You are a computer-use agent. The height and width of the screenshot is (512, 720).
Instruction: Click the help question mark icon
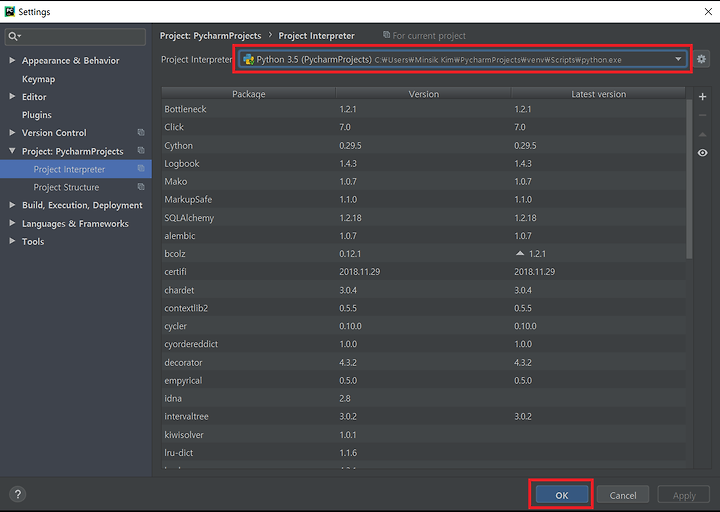17,494
